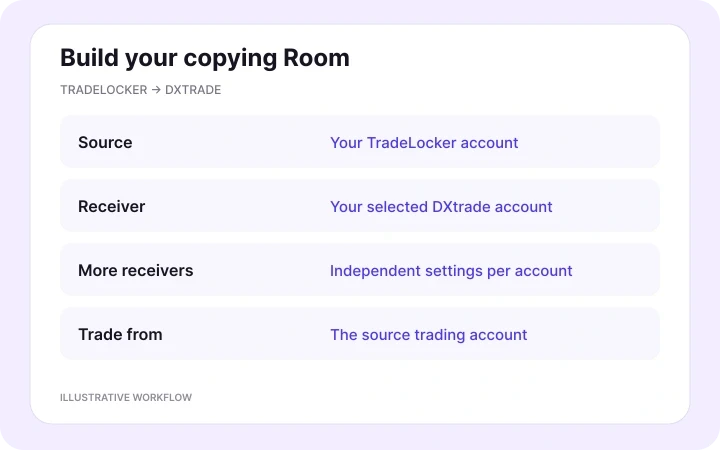Click 'Your selected DXtrade account' value
720x450 pixels.
(x=441, y=207)
